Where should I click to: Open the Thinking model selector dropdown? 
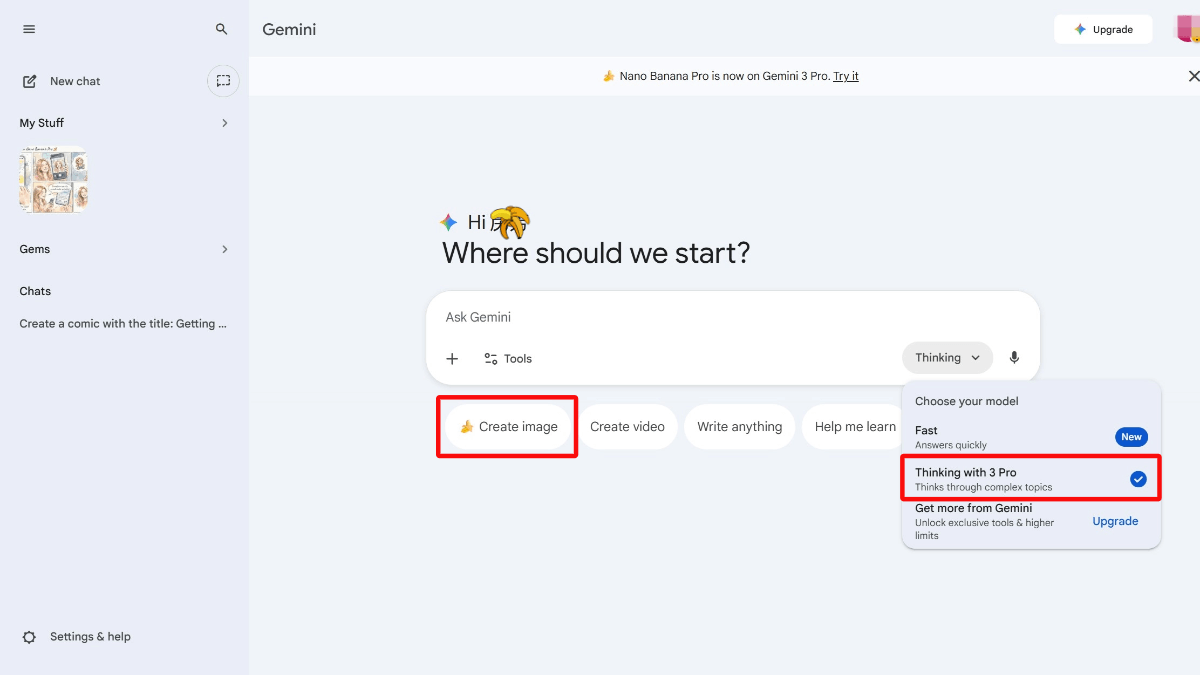pos(947,357)
